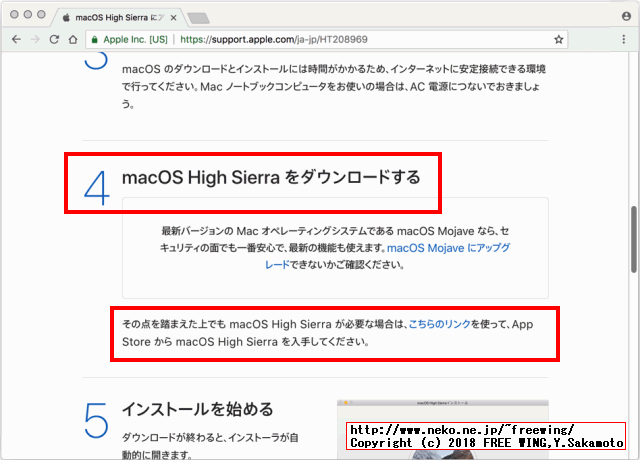The height and width of the screenshot is (460, 640).
Task: Click the red window close button
Action: click(14, 14)
